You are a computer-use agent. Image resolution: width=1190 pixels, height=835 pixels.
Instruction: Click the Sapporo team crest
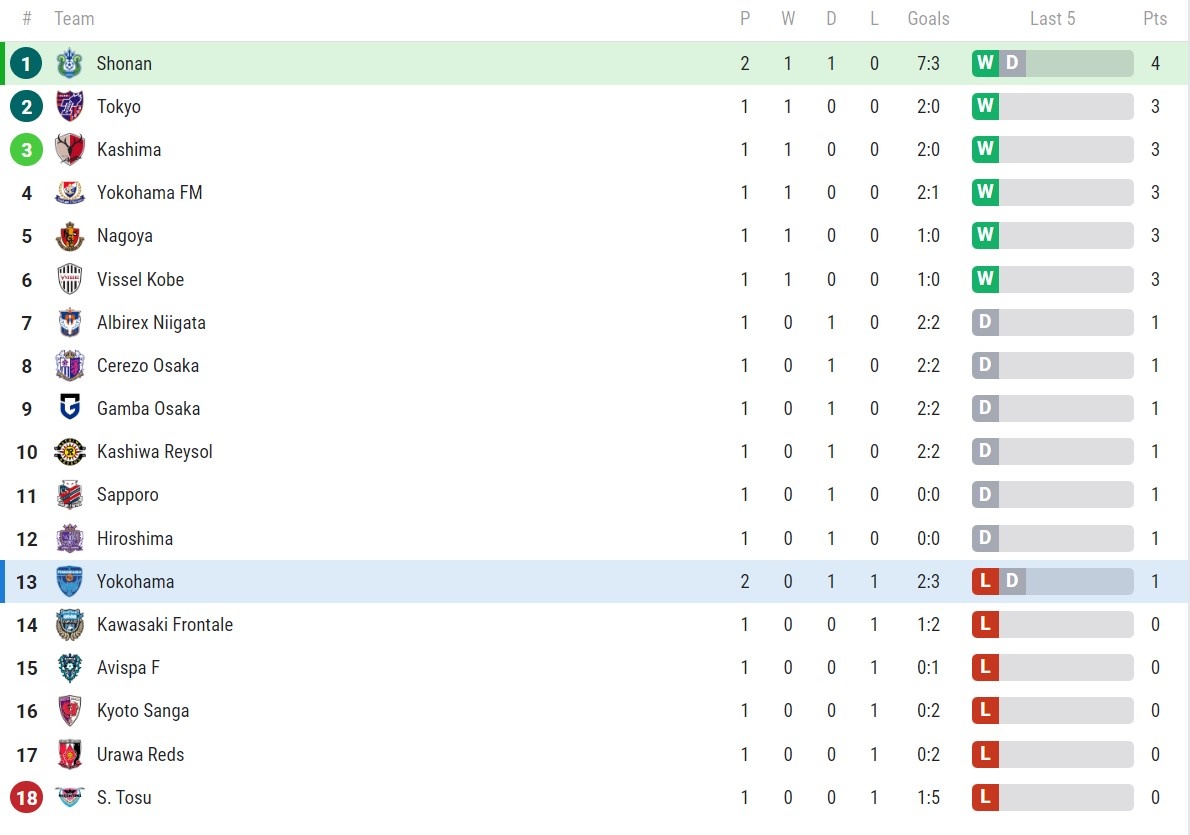(70, 495)
